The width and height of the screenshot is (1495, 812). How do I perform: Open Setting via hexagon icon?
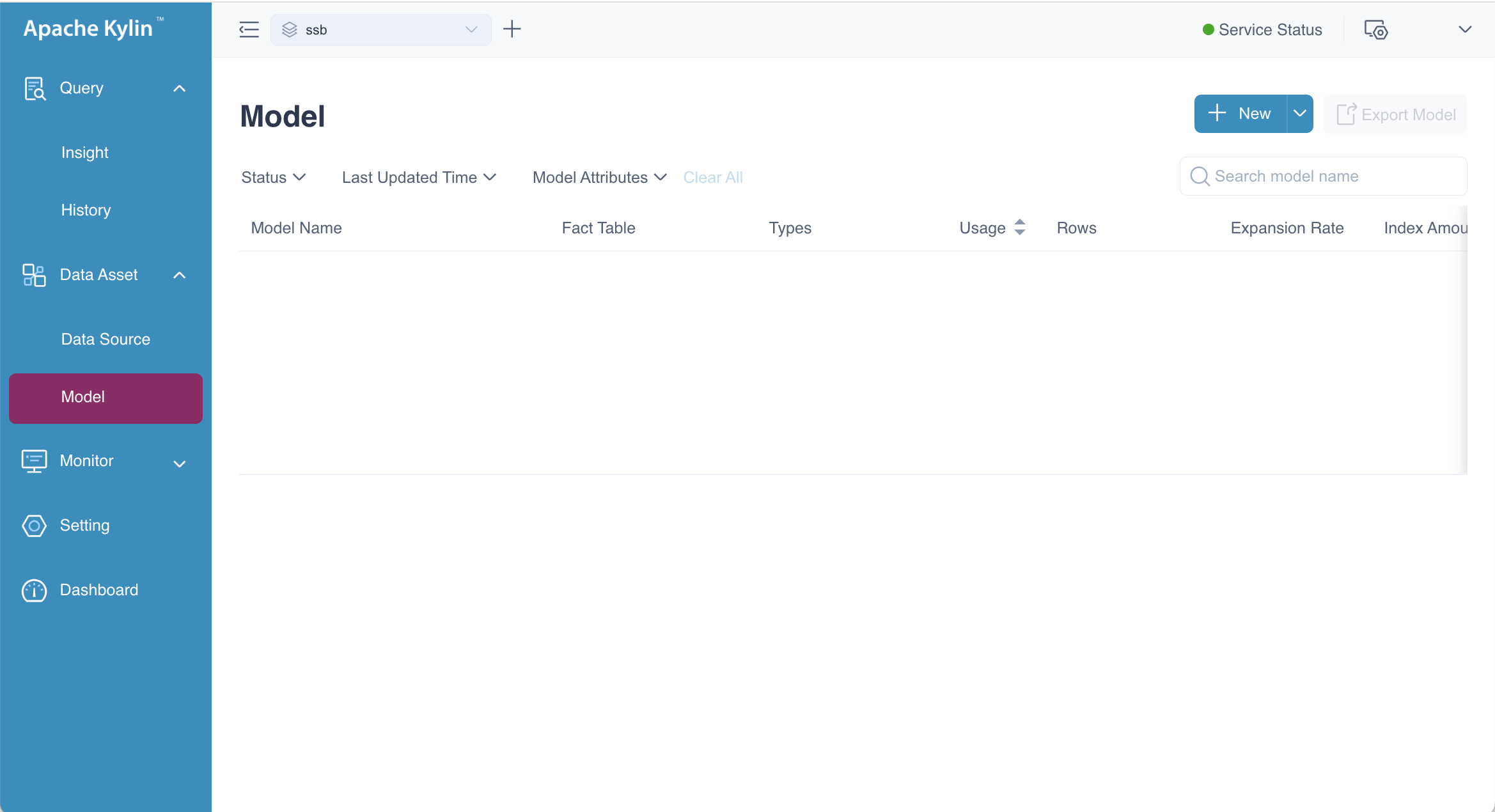pos(34,526)
